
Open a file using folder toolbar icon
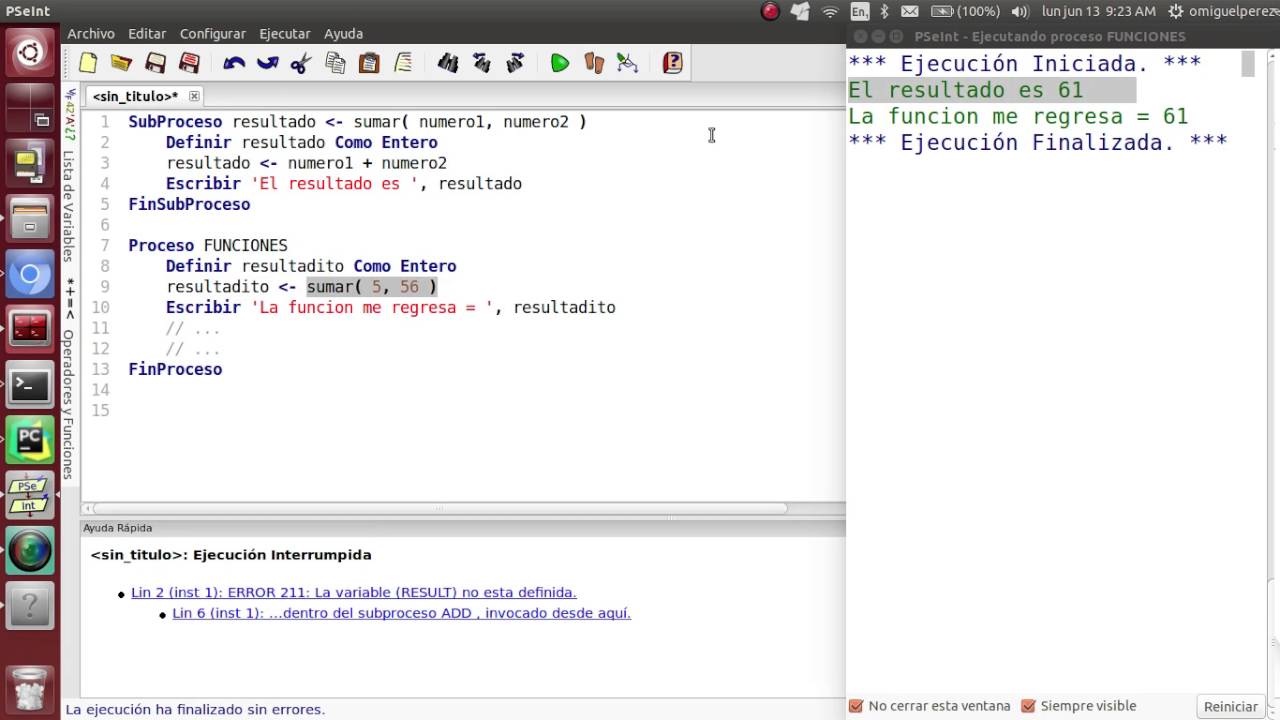coord(121,63)
